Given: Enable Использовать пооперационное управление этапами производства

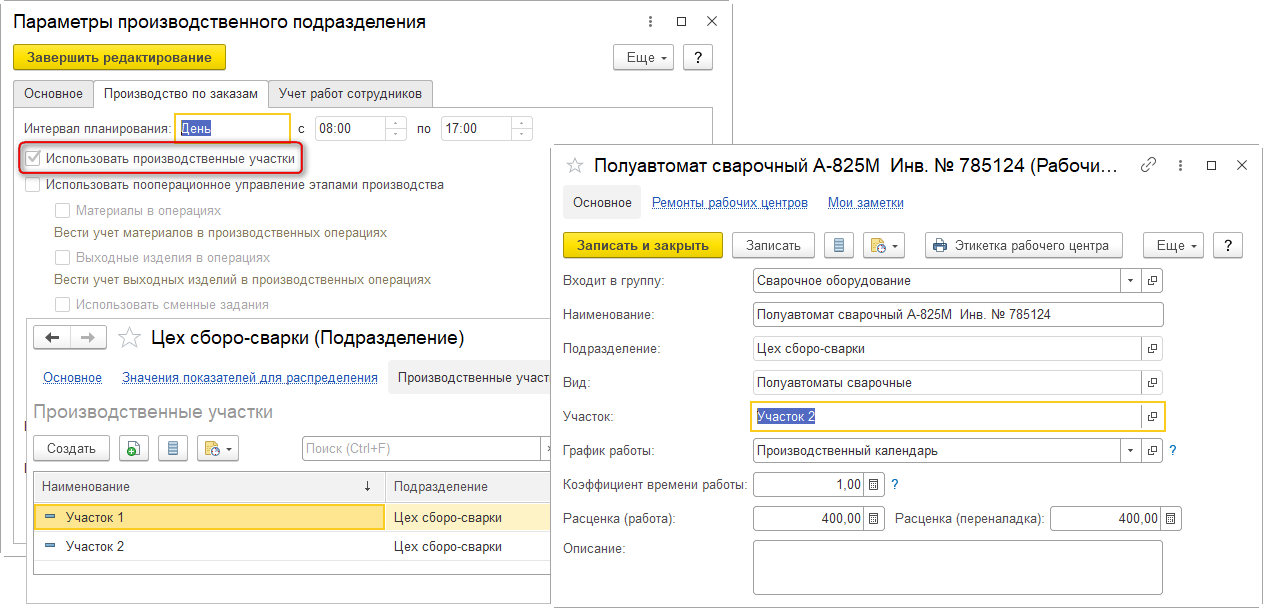Looking at the screenshot, I should point(34,185).
